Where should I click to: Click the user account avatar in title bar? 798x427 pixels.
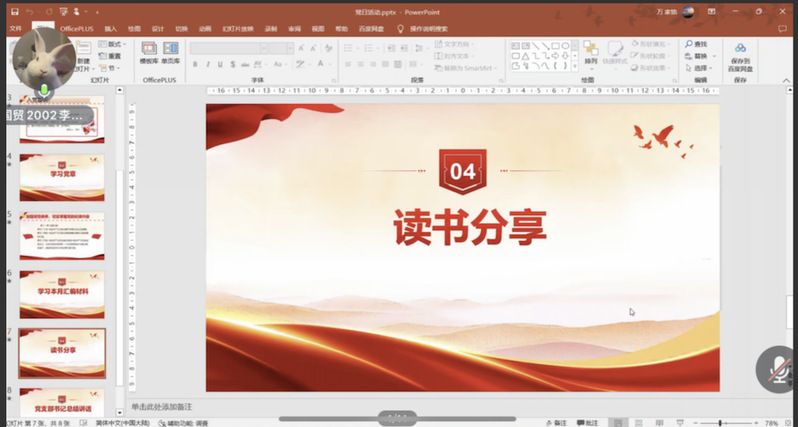[x=688, y=12]
